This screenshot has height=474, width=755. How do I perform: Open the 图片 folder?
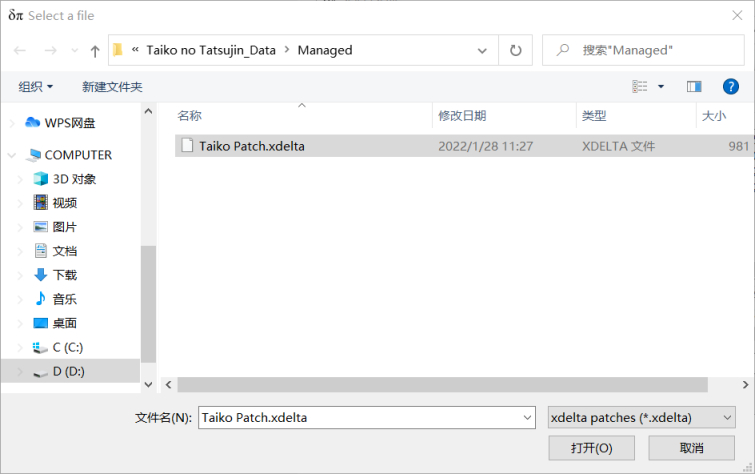(65, 227)
